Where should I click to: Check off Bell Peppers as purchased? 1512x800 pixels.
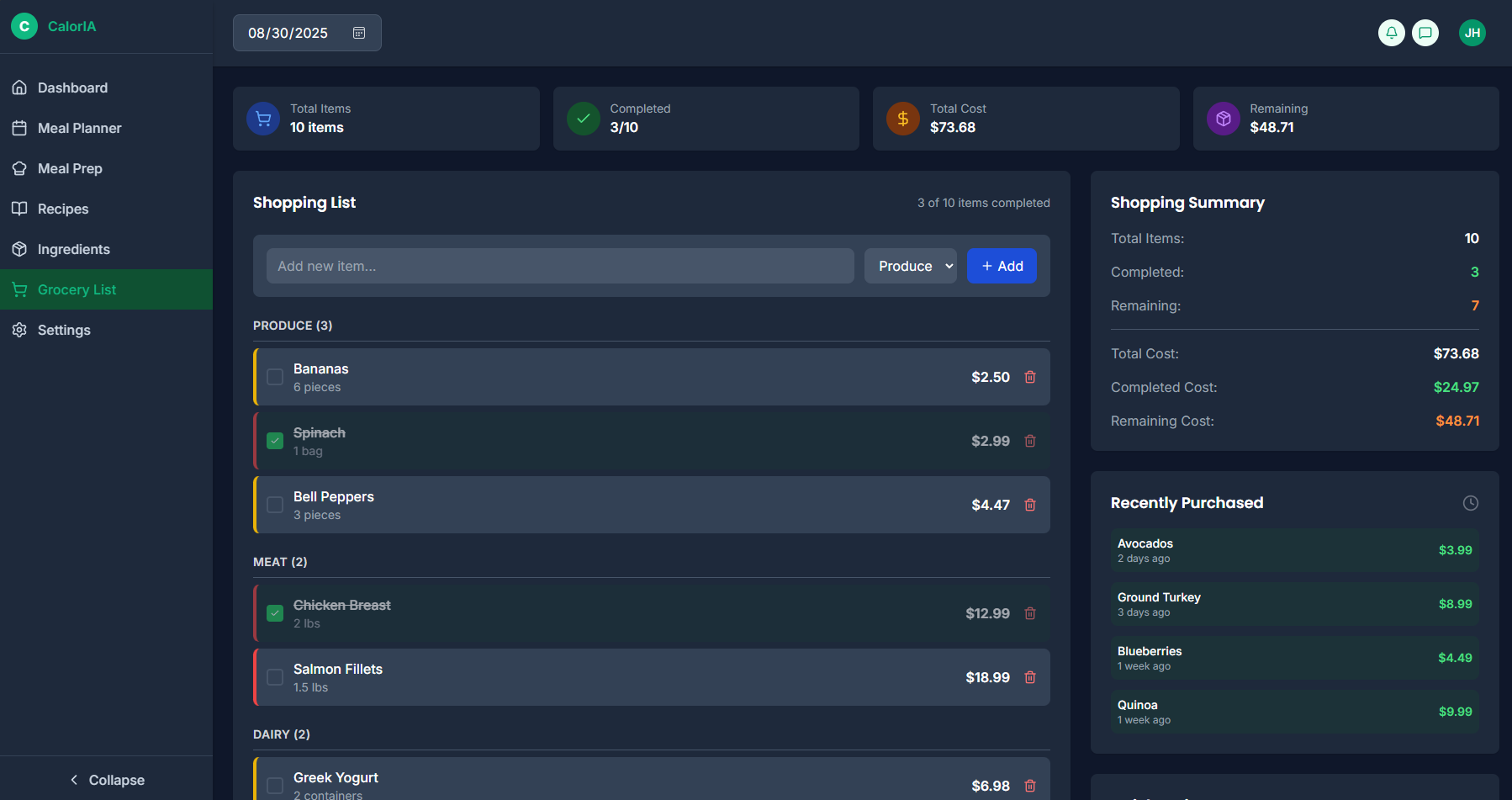[x=275, y=505]
